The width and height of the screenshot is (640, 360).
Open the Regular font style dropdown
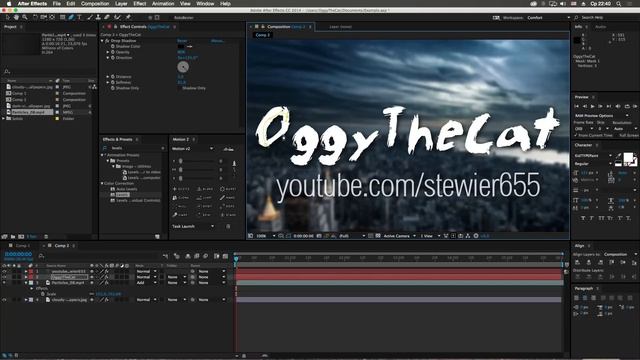coord(593,164)
